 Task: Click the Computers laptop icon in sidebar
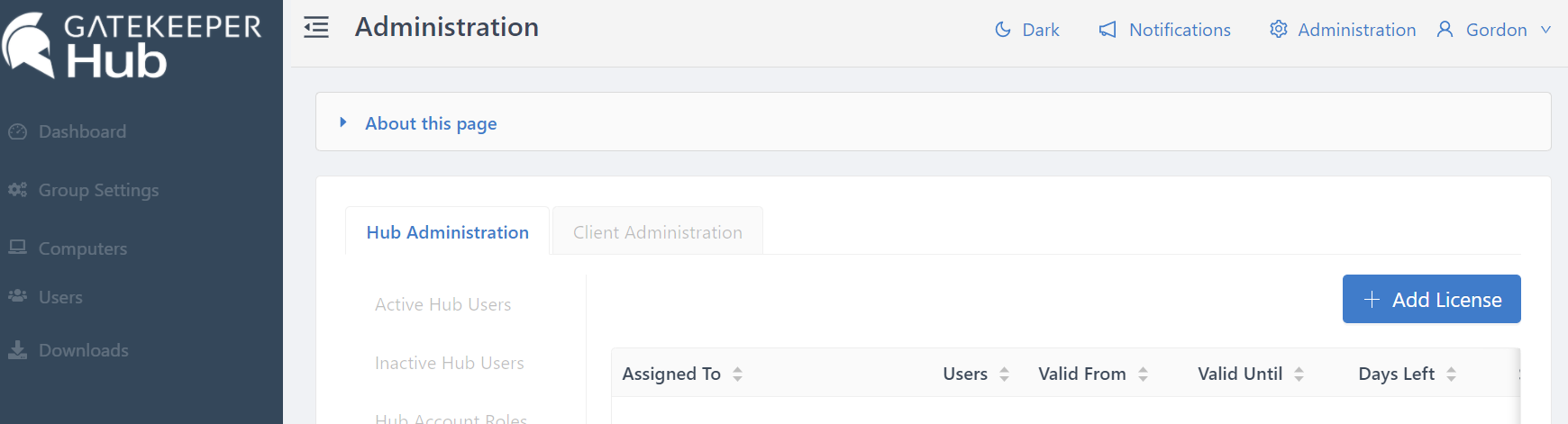17,248
